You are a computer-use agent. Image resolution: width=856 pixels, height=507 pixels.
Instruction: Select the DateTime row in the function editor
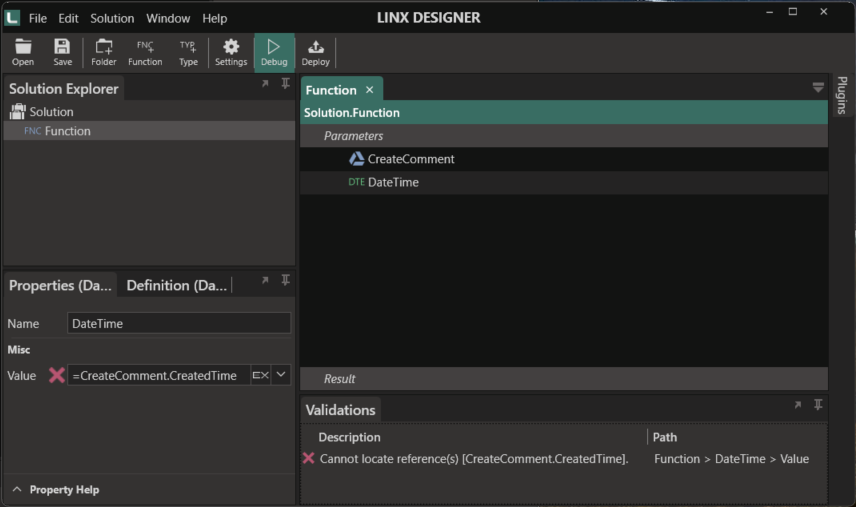click(x=564, y=182)
